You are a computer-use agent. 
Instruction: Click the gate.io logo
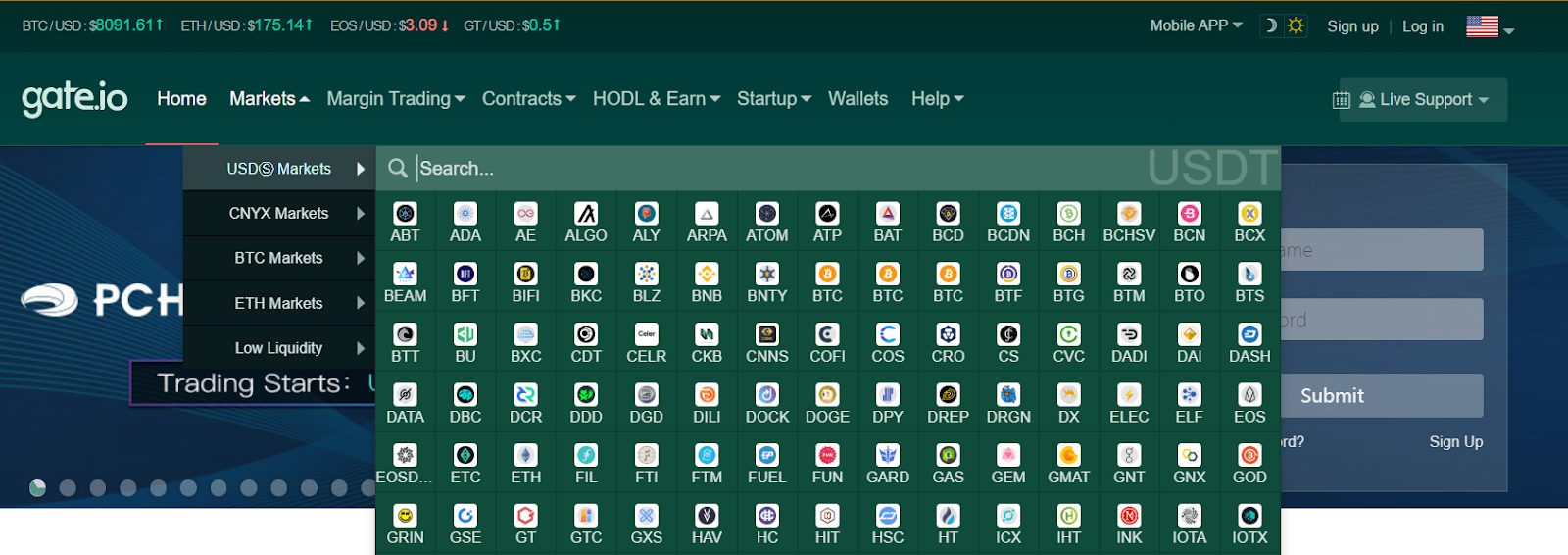tap(74, 98)
